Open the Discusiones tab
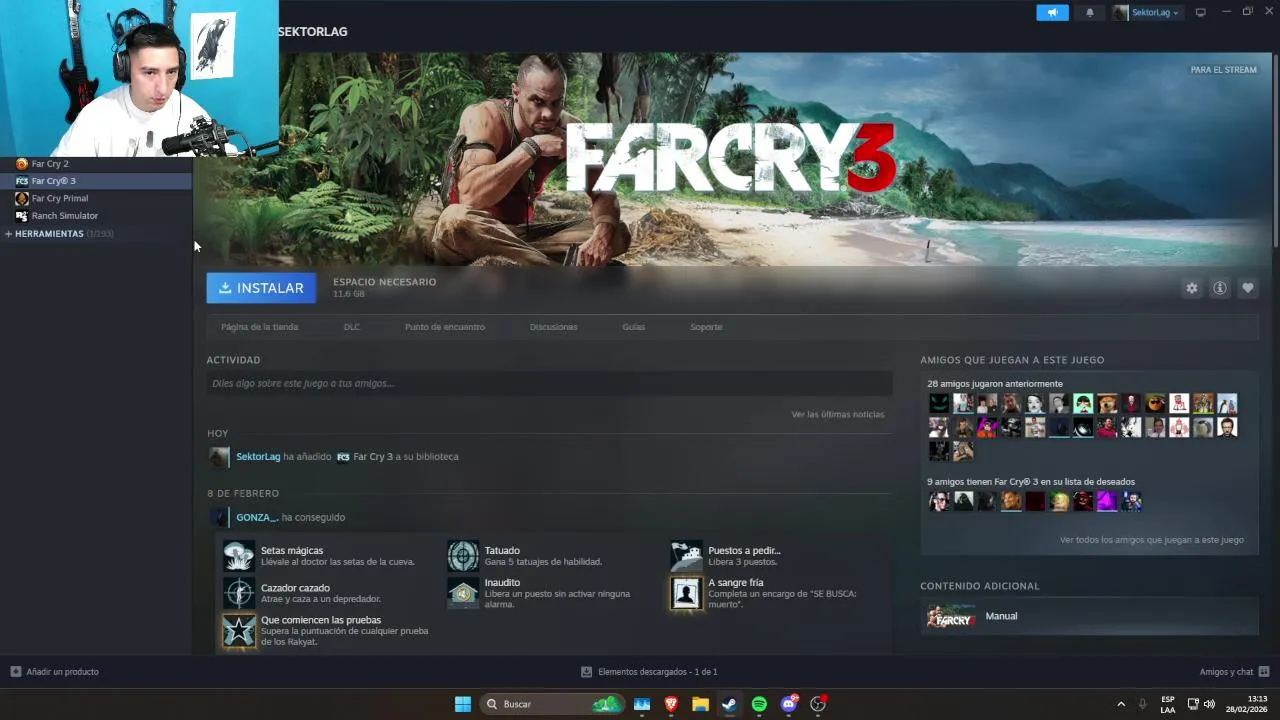The image size is (1280, 720). coord(554,327)
